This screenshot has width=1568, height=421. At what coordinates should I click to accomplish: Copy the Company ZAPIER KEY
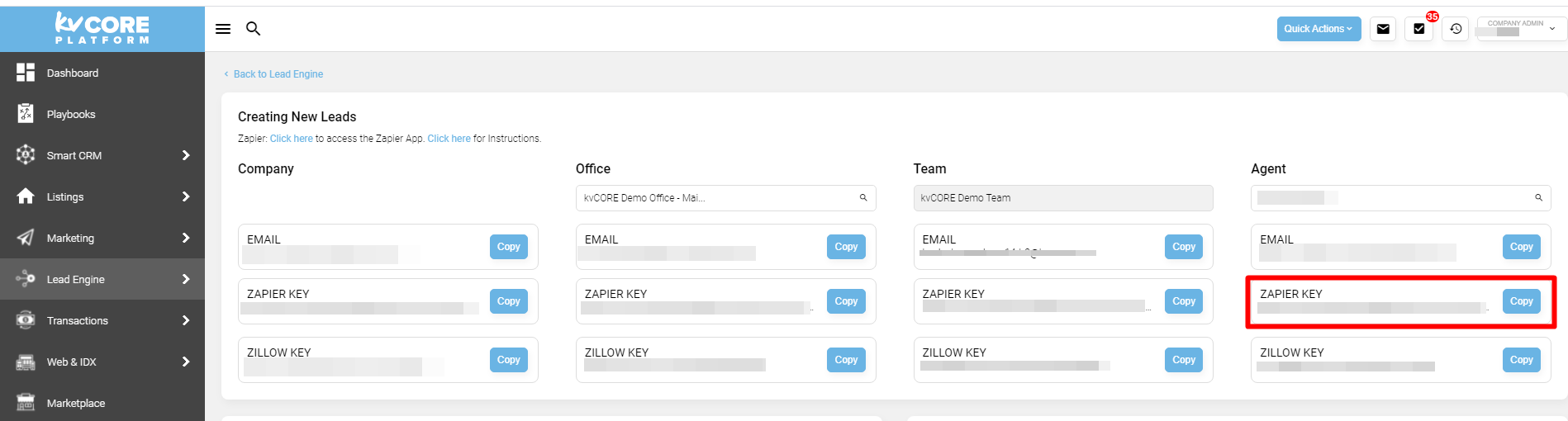(x=509, y=301)
